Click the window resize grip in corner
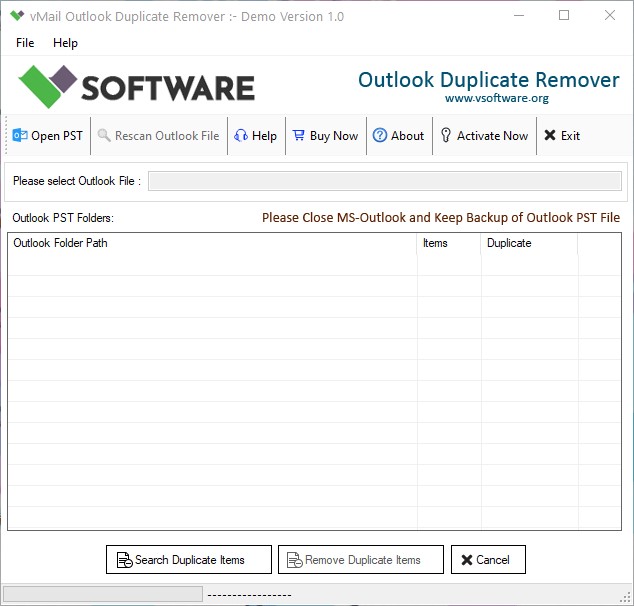Screen dimensions: 634x606 coord(626,598)
